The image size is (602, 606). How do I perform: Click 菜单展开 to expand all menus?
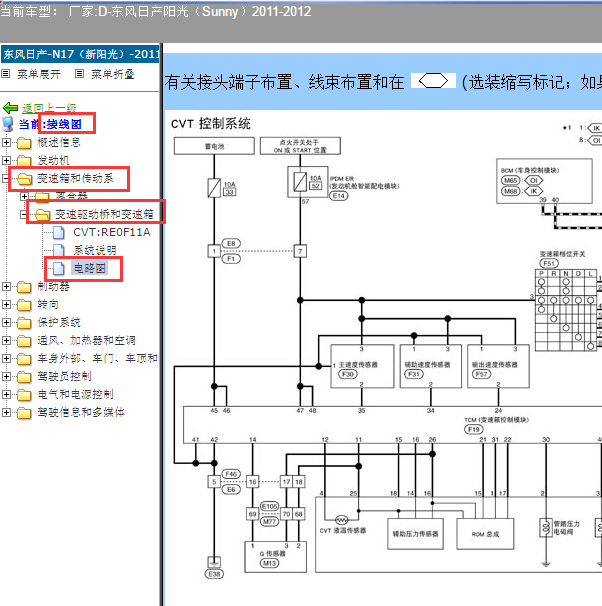coord(39,74)
